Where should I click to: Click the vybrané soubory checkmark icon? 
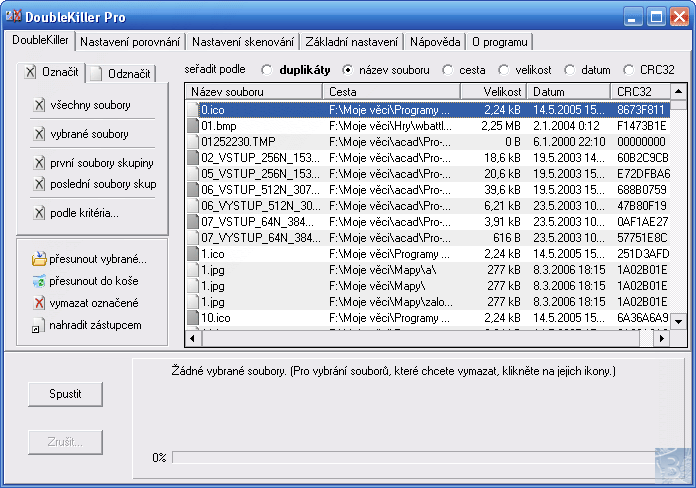(39, 134)
